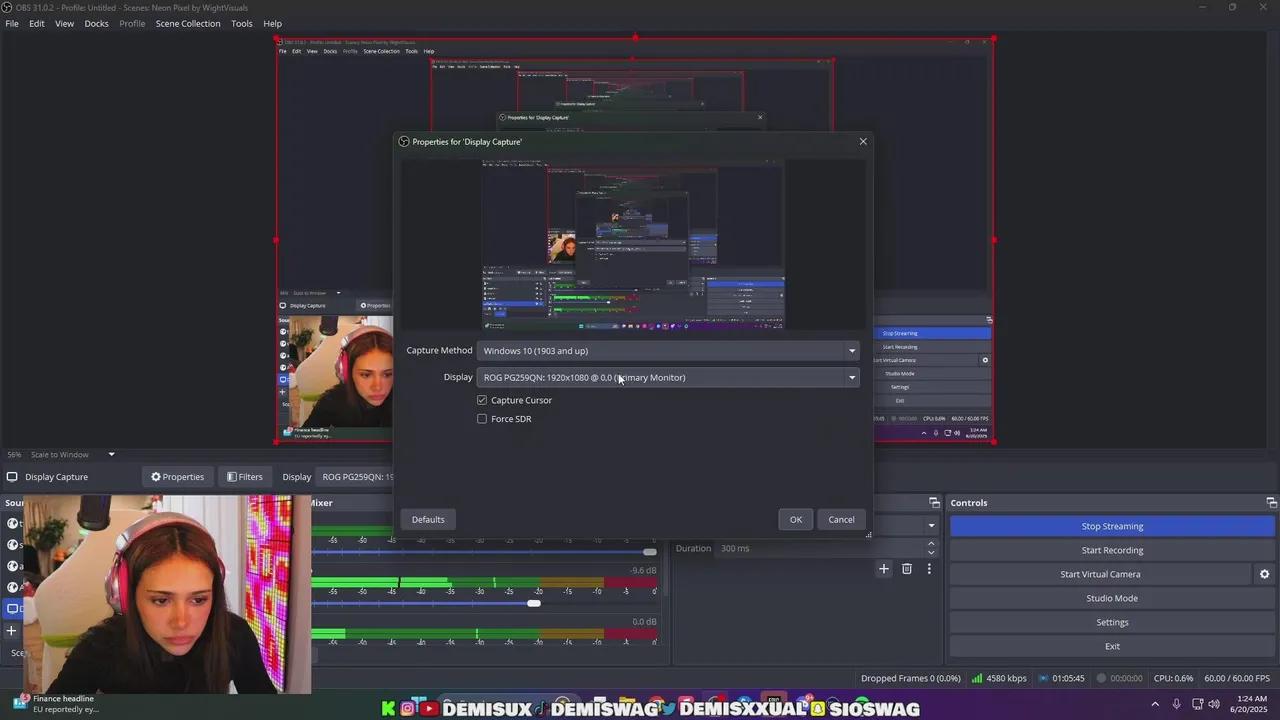Open source Properties from the toolbar
The height and width of the screenshot is (720, 1280).
[177, 477]
